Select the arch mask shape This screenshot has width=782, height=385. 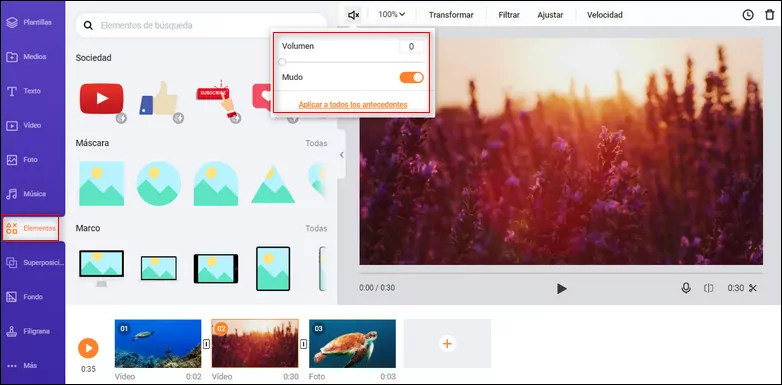pos(216,184)
